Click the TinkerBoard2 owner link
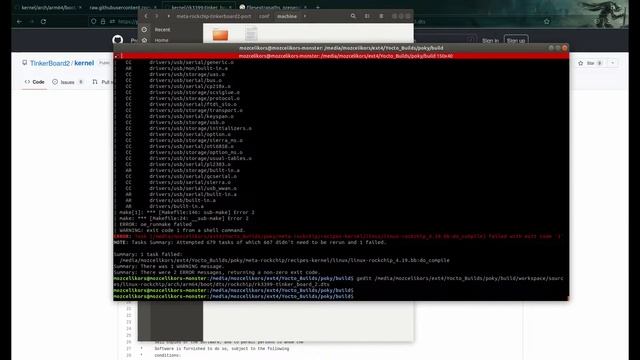Screen dimensions: 640x360 click(50, 63)
